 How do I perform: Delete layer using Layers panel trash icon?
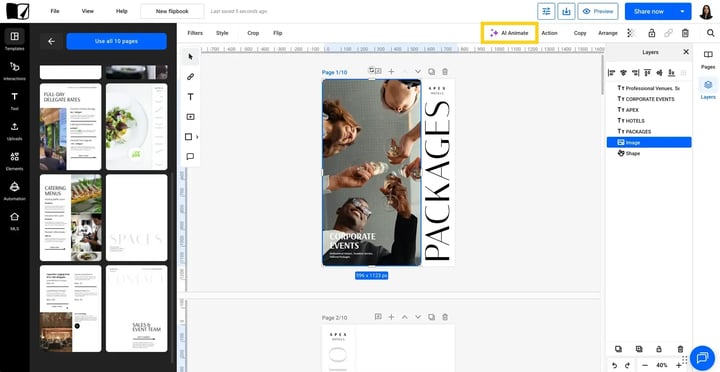[681, 349]
